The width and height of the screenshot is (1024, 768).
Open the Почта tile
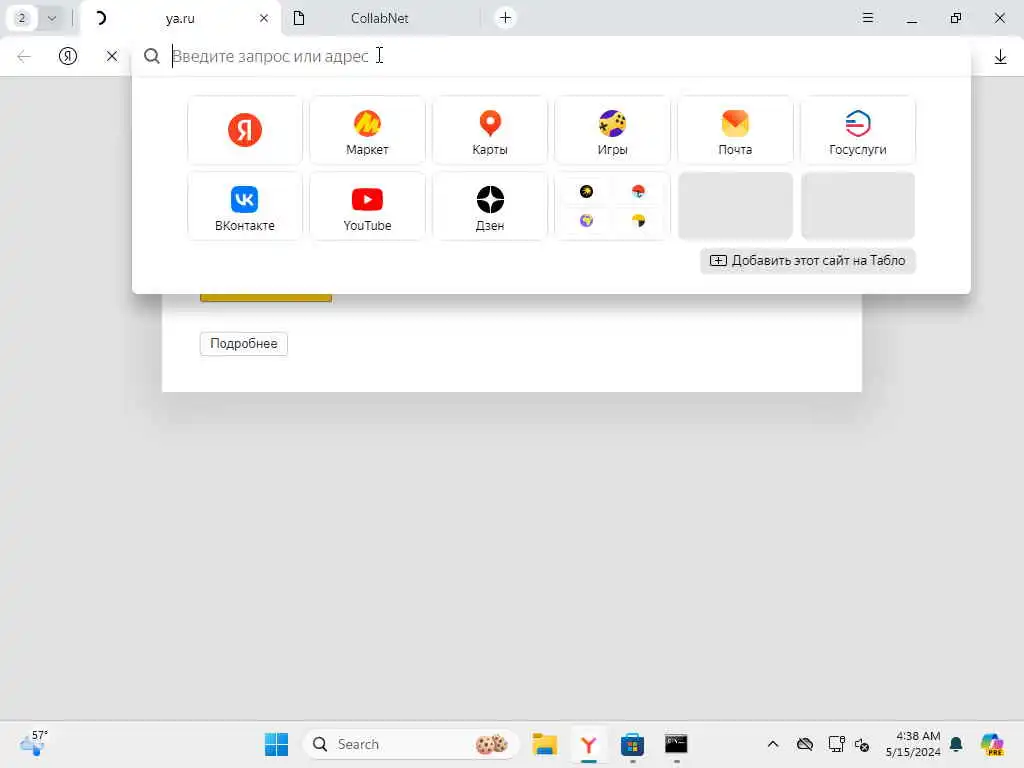point(735,130)
